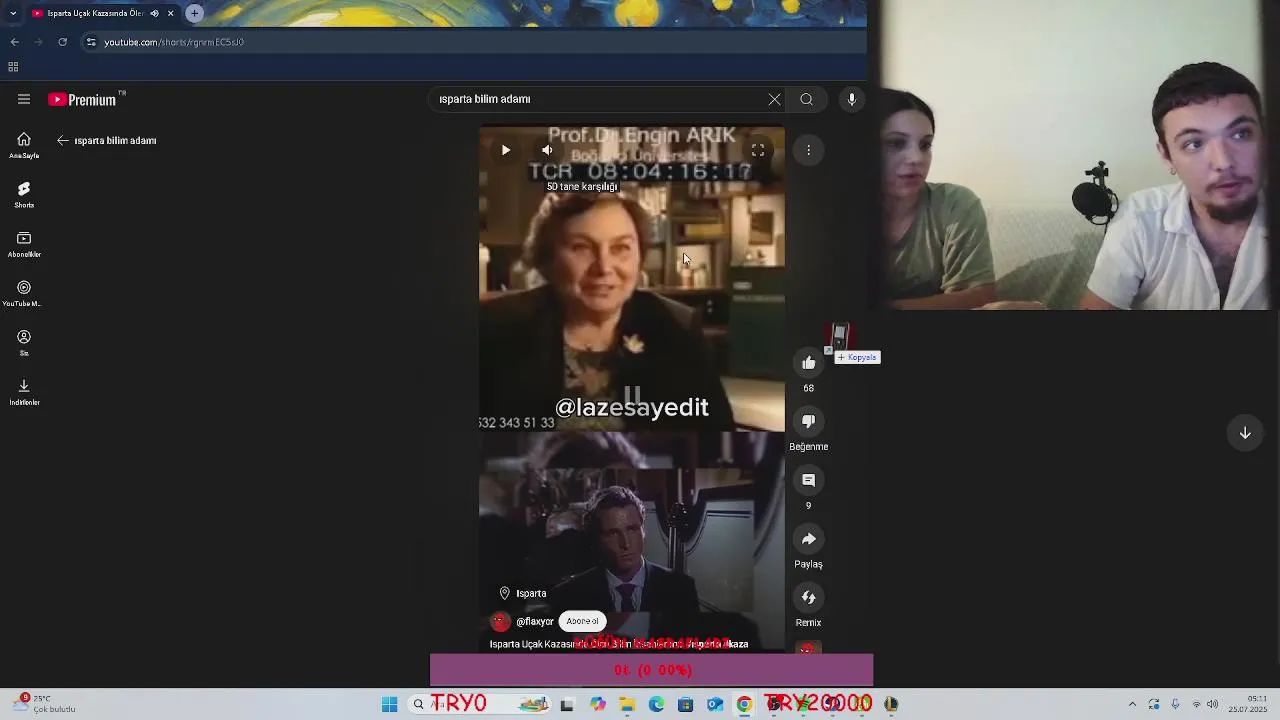Image resolution: width=1280 pixels, height=720 pixels.
Task: Open Wi-Fi network settings in tray
Action: click(1196, 705)
